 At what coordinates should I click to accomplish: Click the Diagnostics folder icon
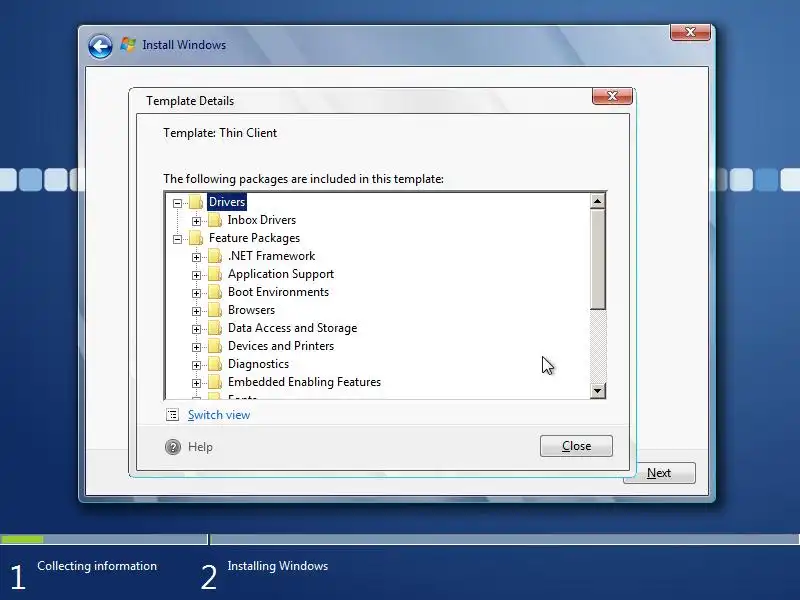(x=215, y=364)
